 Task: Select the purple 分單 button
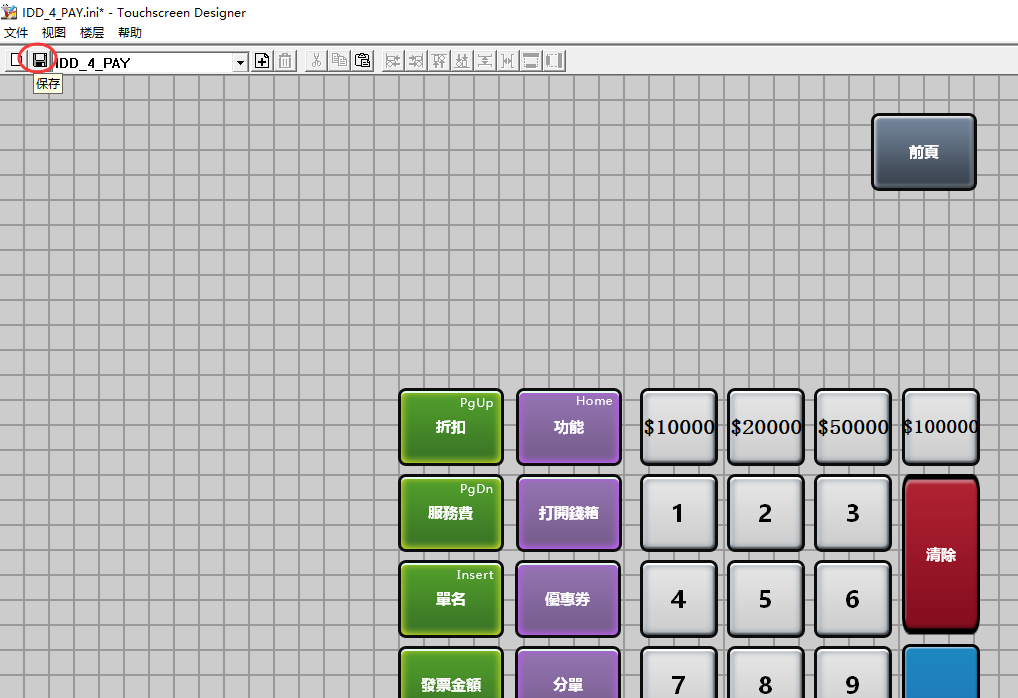pos(569,673)
